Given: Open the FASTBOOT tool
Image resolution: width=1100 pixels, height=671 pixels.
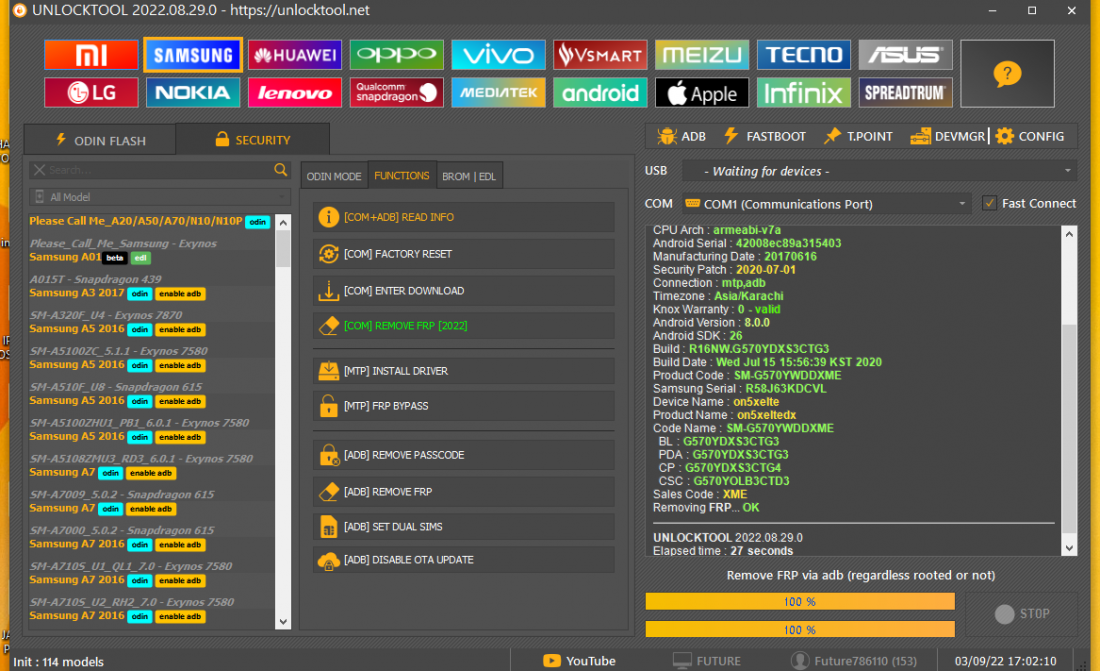Looking at the screenshot, I should point(765,136).
